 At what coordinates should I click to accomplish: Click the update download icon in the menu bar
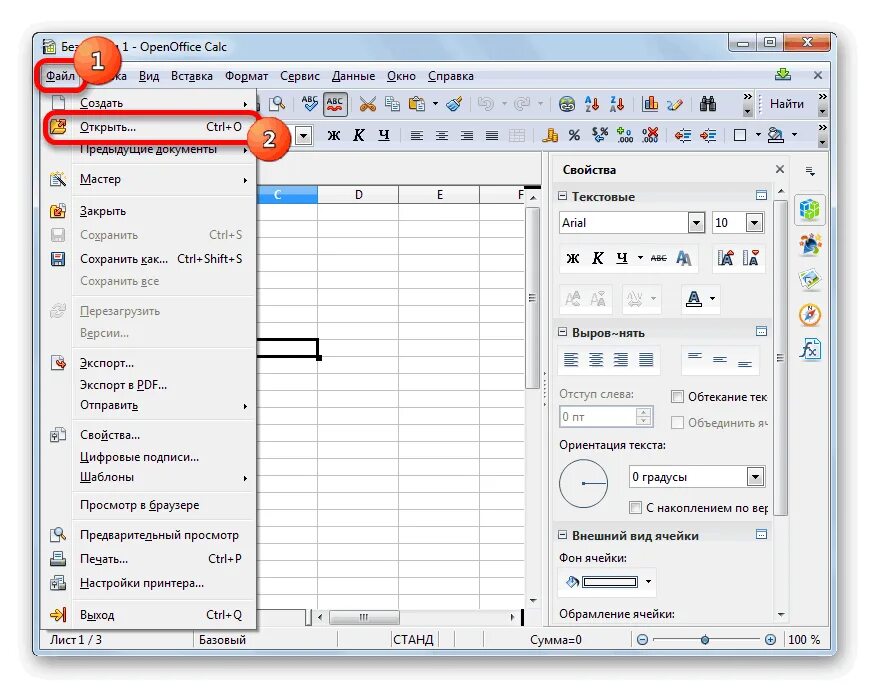782,75
